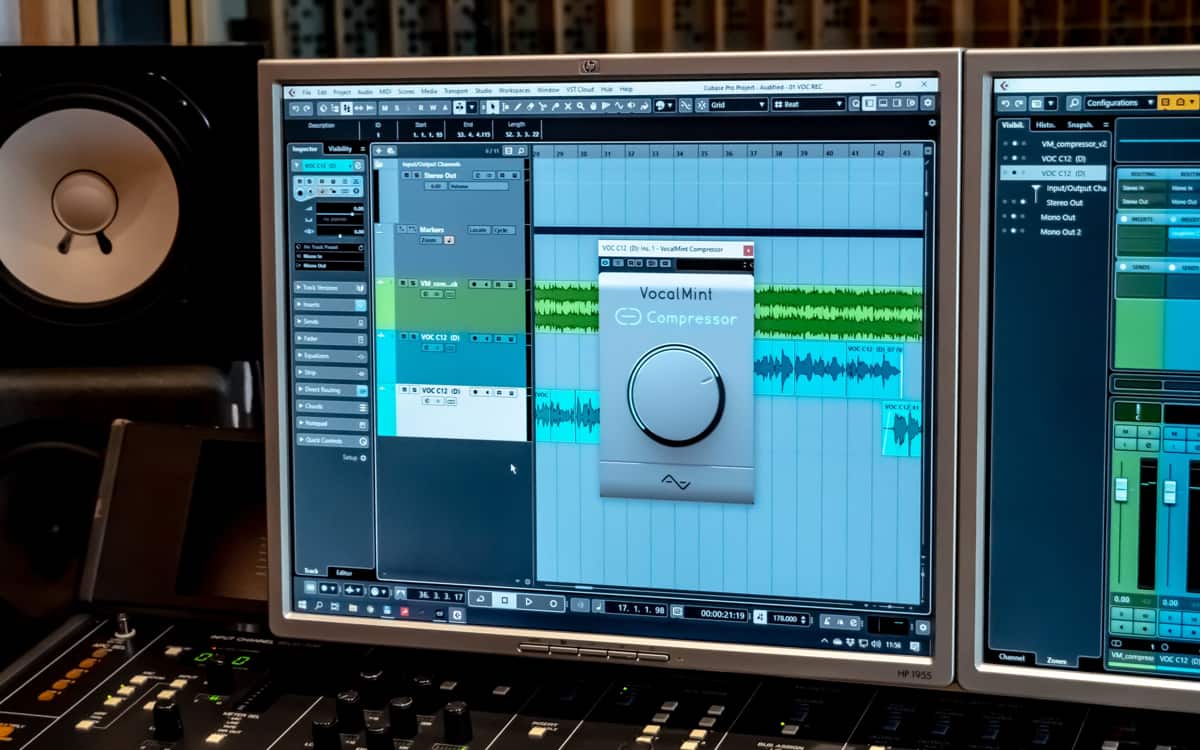Screen dimensions: 1200x750
Task: Select Histo. tab in MixConsole
Action: [x=1045, y=125]
